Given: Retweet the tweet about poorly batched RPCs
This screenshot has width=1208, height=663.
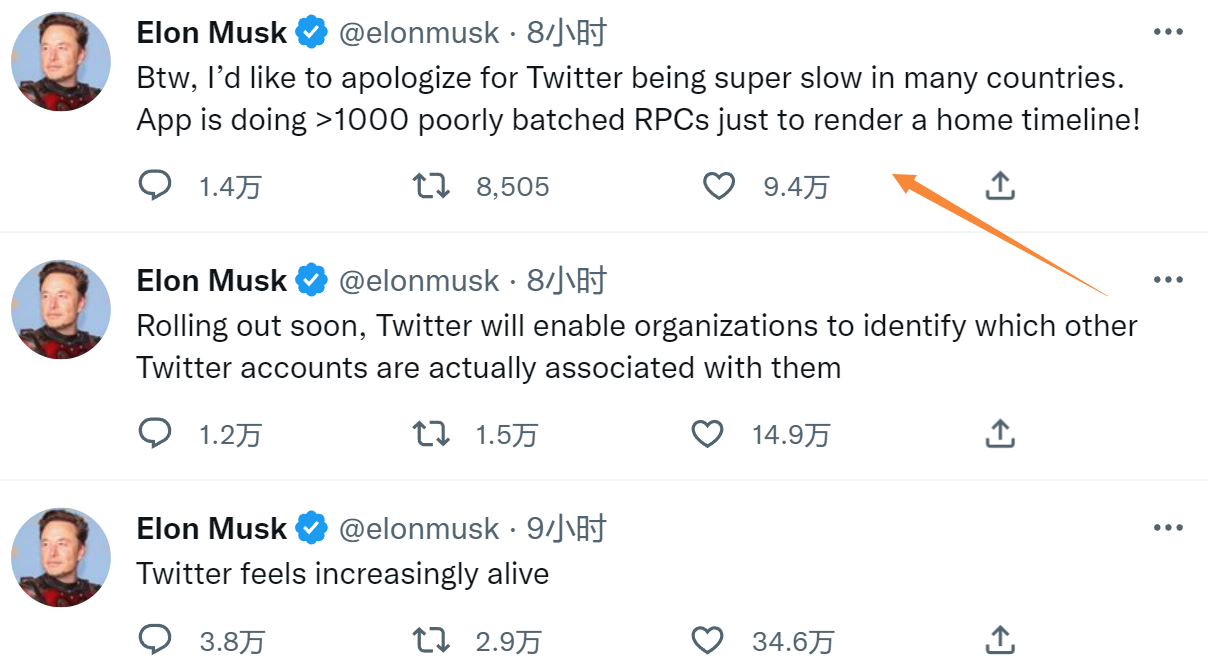Looking at the screenshot, I should [x=432, y=186].
